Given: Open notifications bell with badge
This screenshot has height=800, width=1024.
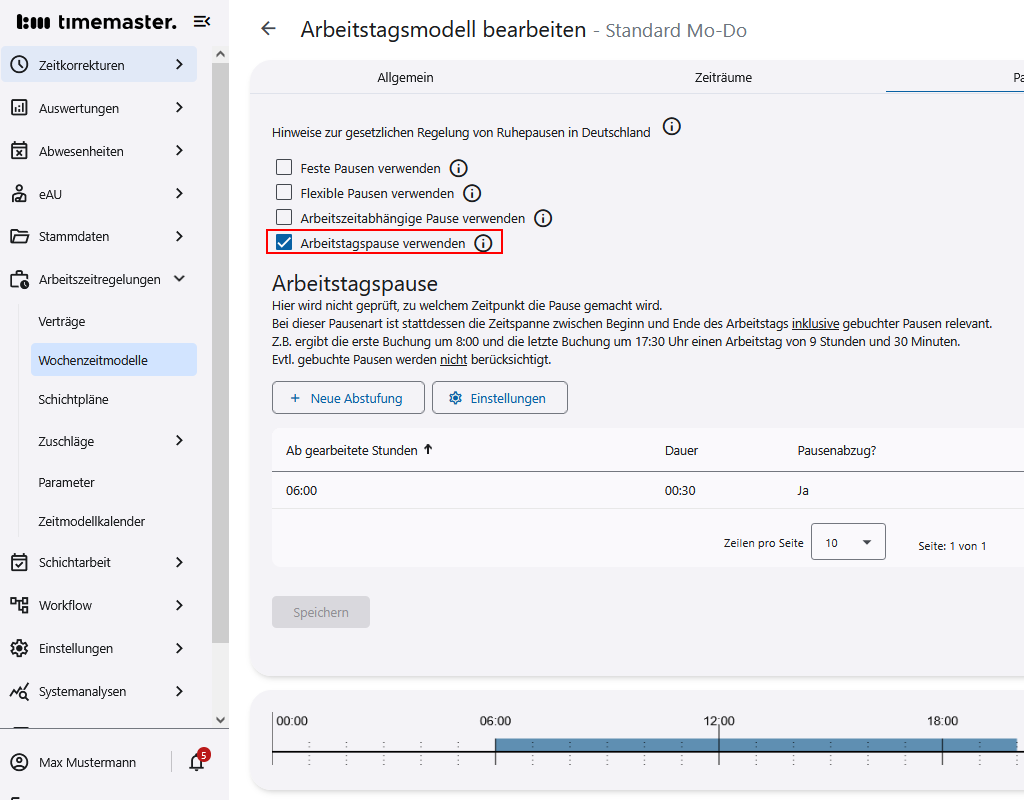Looking at the screenshot, I should [197, 762].
